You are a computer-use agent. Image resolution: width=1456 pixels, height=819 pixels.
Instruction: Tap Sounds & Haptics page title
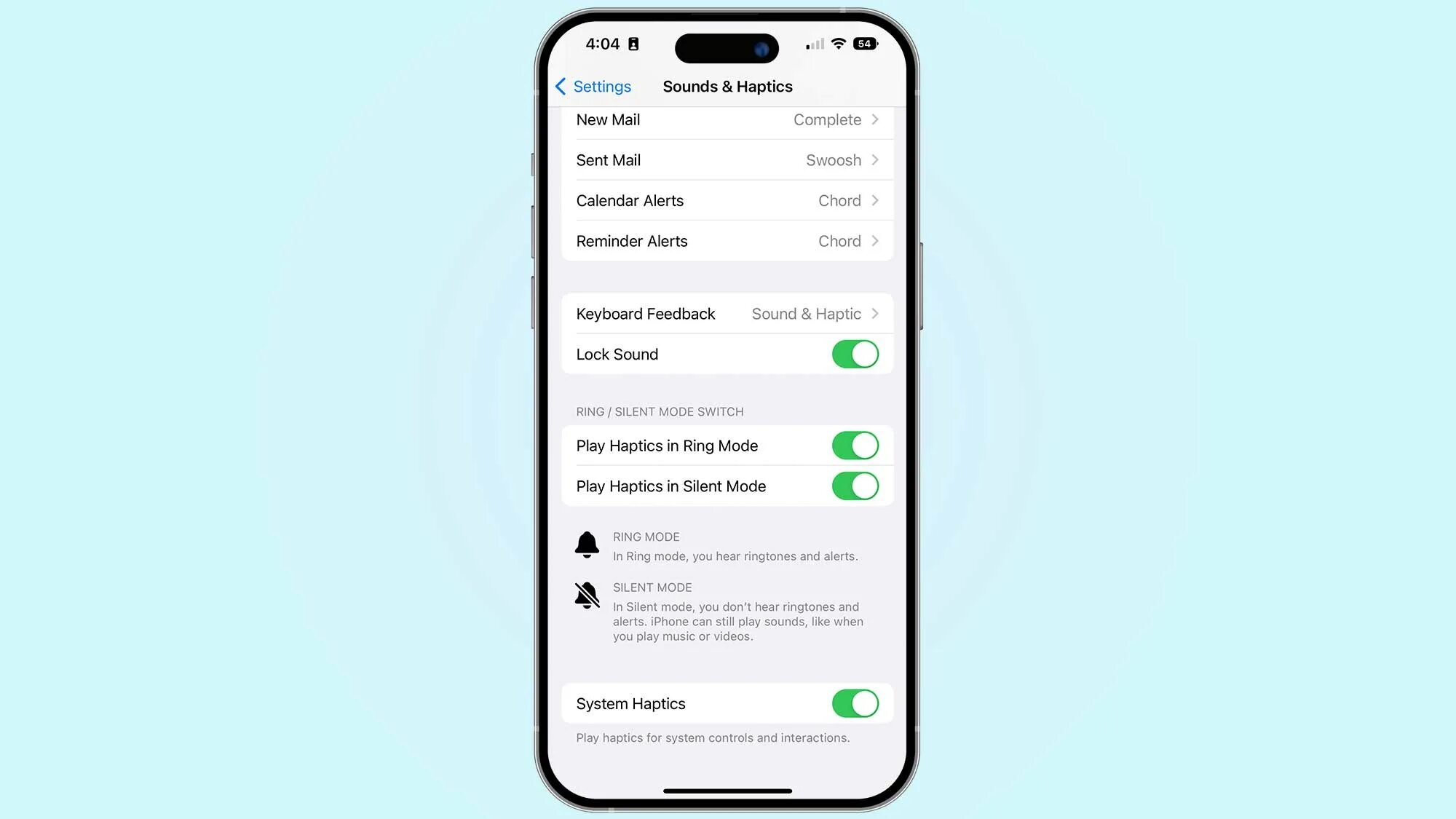click(x=727, y=86)
